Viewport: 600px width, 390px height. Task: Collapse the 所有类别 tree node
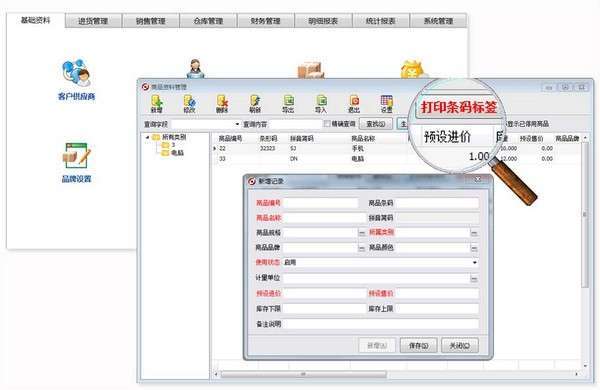point(147,137)
